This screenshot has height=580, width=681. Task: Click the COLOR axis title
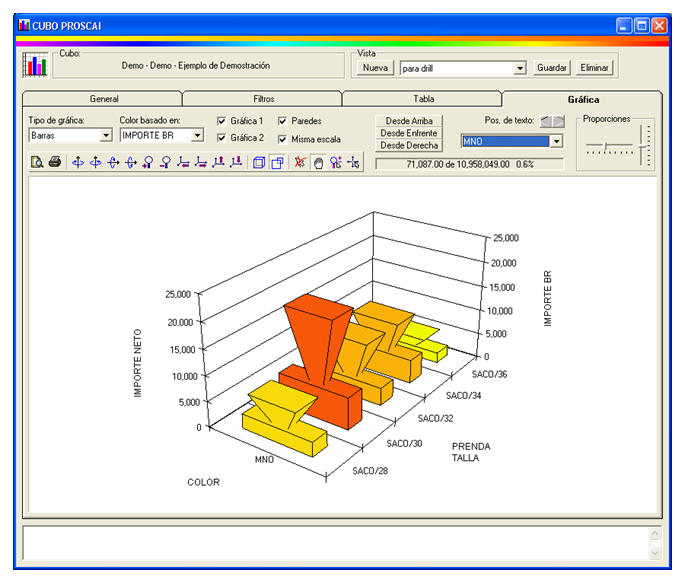pyautogui.click(x=203, y=482)
